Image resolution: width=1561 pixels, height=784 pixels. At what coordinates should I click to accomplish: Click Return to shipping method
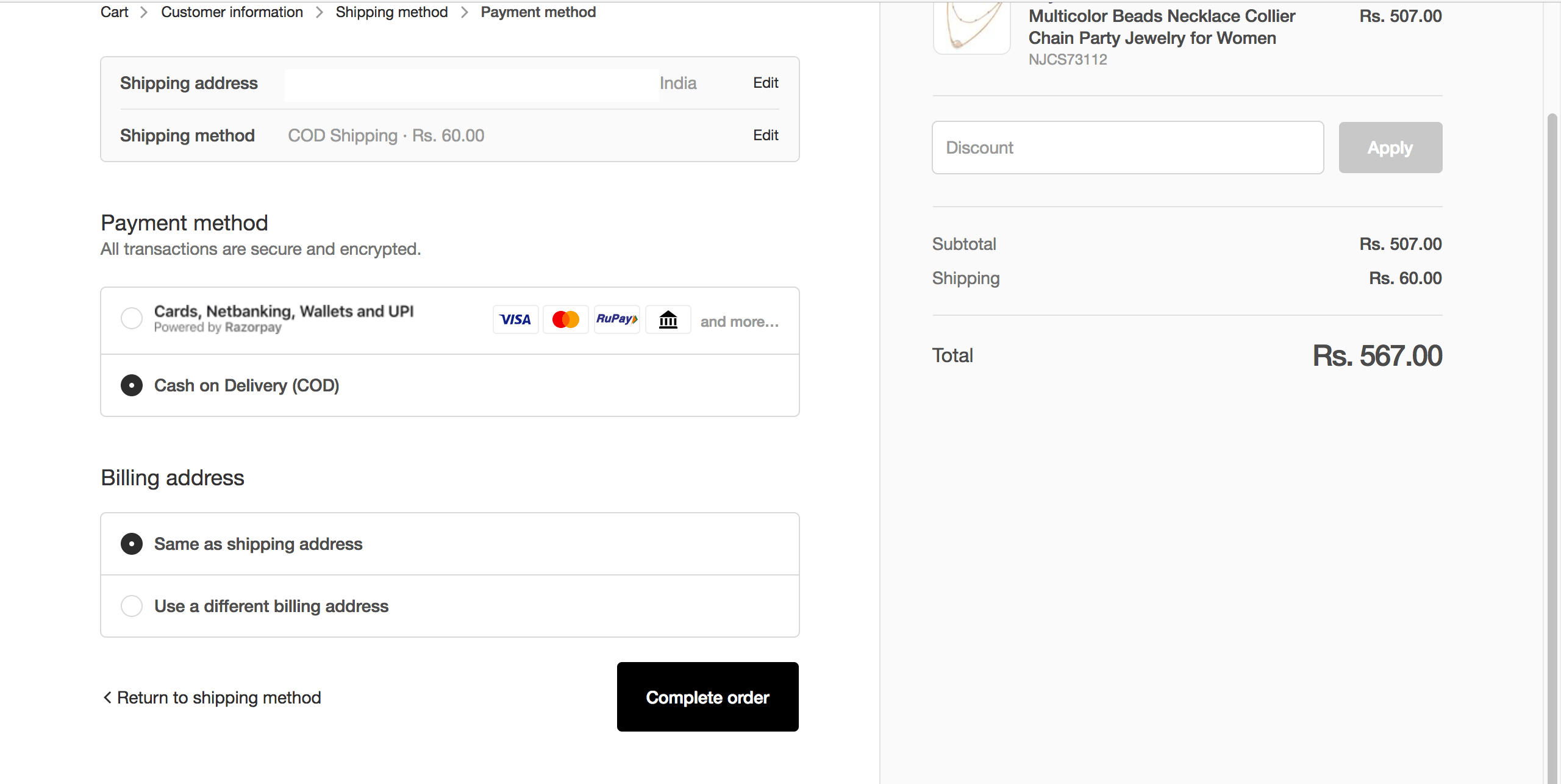(219, 697)
